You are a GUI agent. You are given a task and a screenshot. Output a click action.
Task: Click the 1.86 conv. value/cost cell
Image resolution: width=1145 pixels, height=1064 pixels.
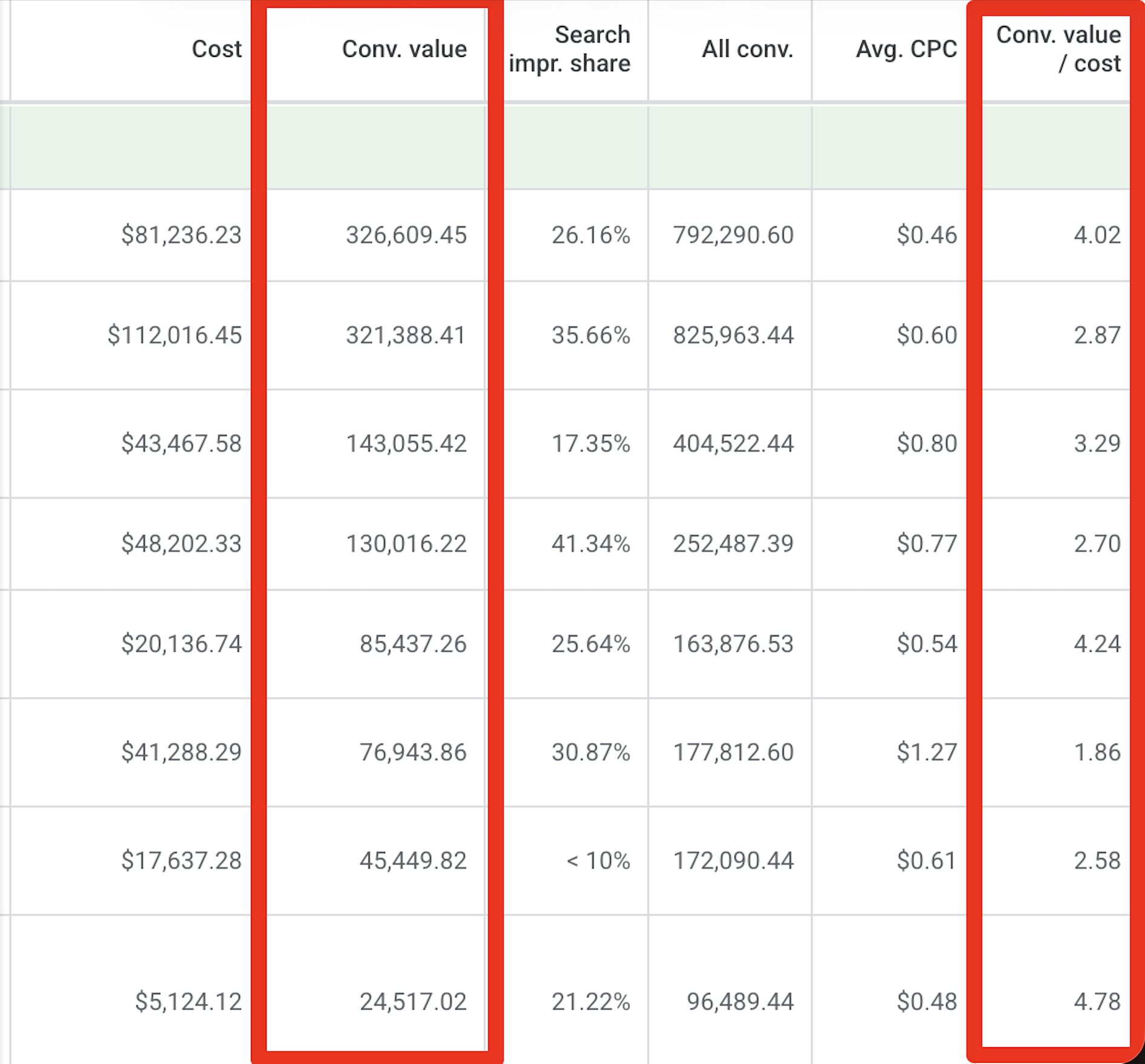(x=1097, y=752)
